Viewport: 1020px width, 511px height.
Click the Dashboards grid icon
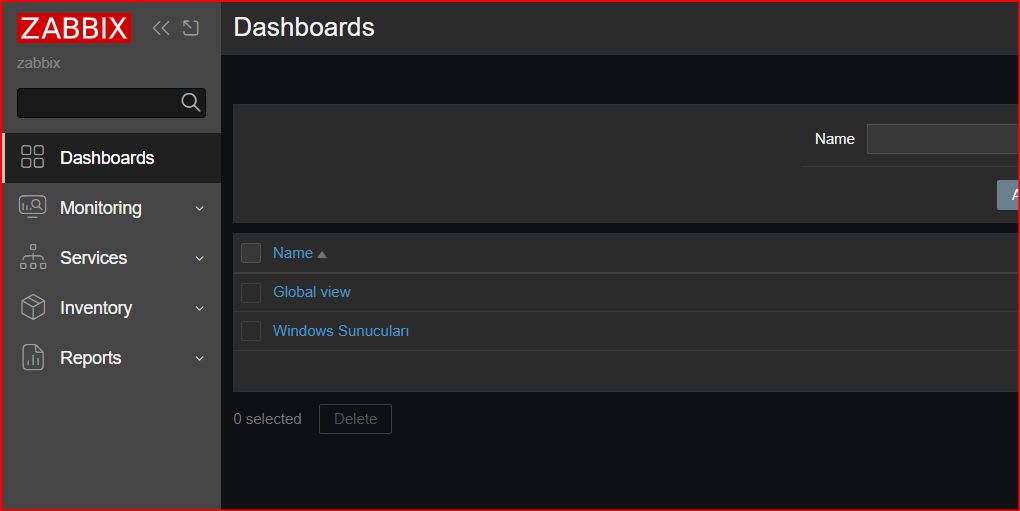click(33, 157)
